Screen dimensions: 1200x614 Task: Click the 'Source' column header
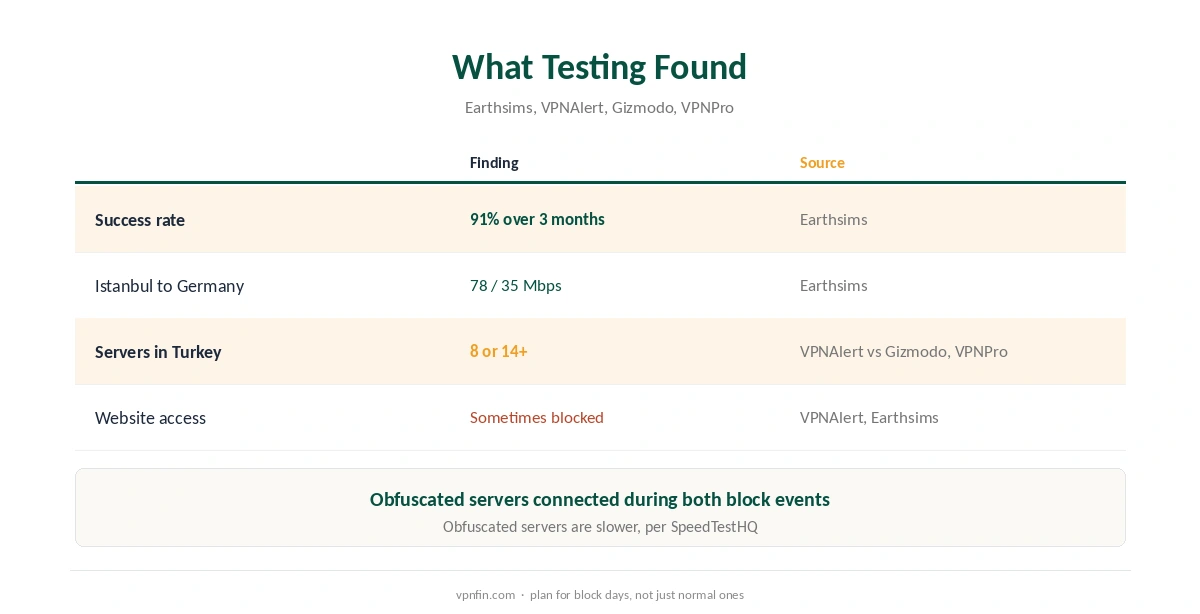822,162
